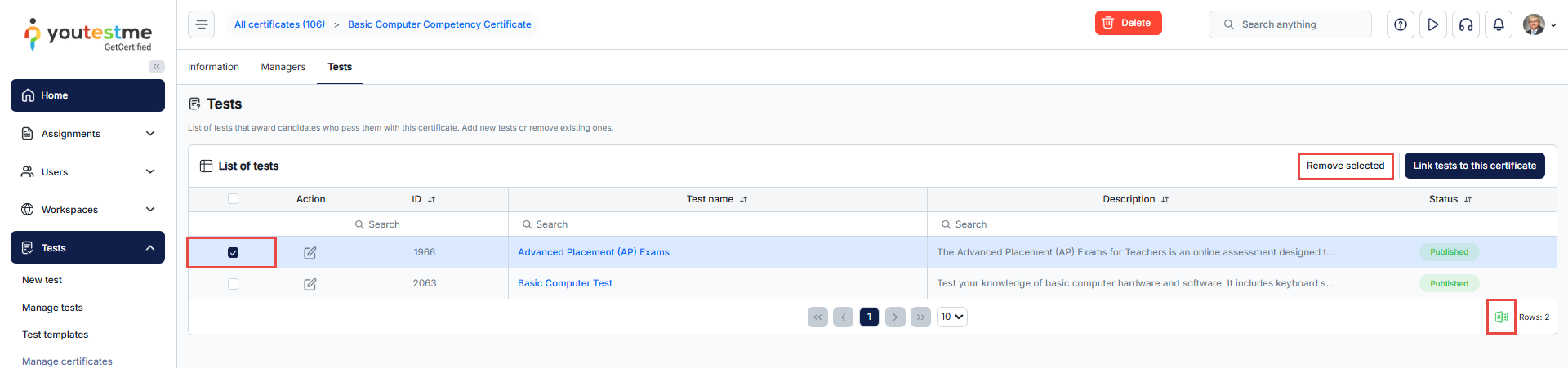Toggle the select-all header checkbox

click(x=233, y=199)
